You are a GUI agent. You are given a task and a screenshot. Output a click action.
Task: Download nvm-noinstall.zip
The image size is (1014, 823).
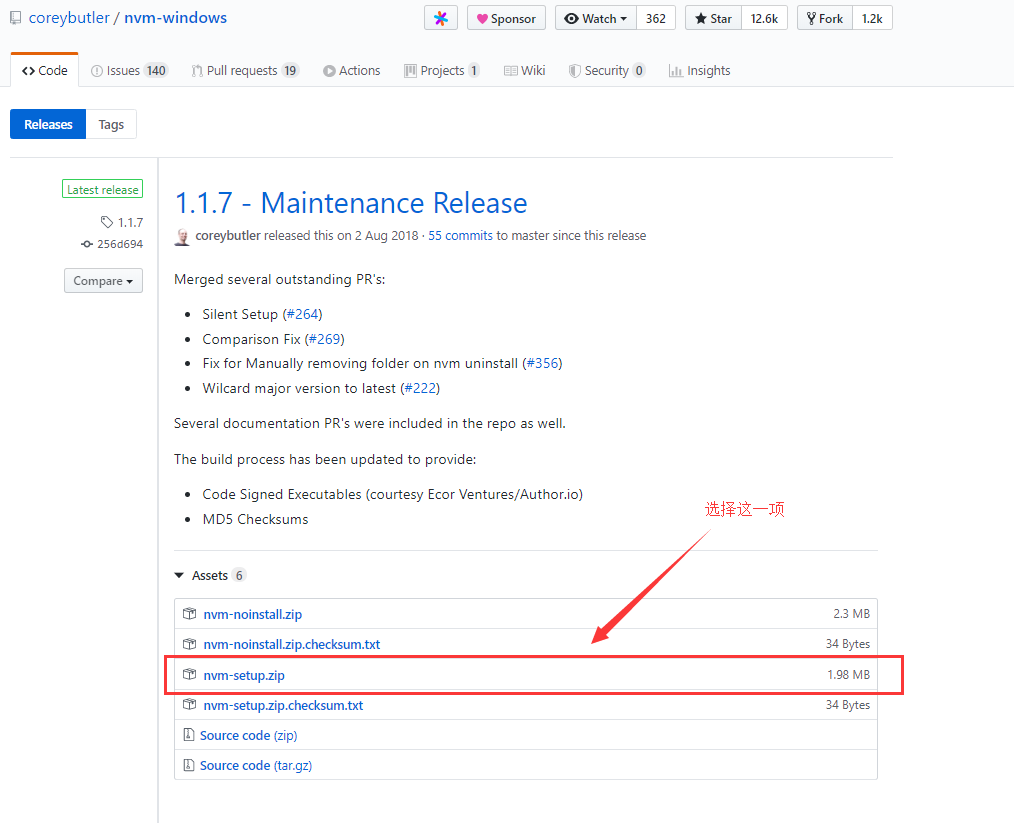(253, 614)
